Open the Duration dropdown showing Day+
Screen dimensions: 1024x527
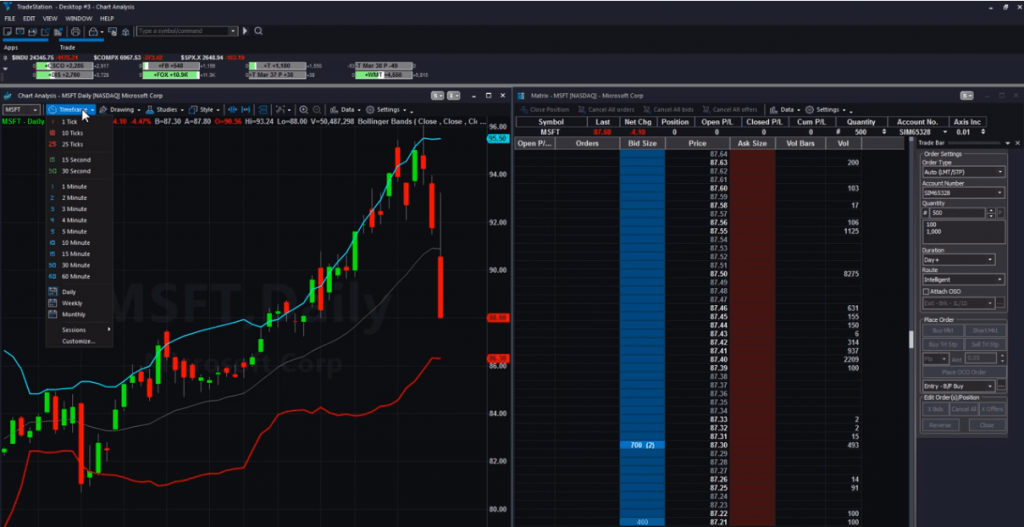click(959, 260)
